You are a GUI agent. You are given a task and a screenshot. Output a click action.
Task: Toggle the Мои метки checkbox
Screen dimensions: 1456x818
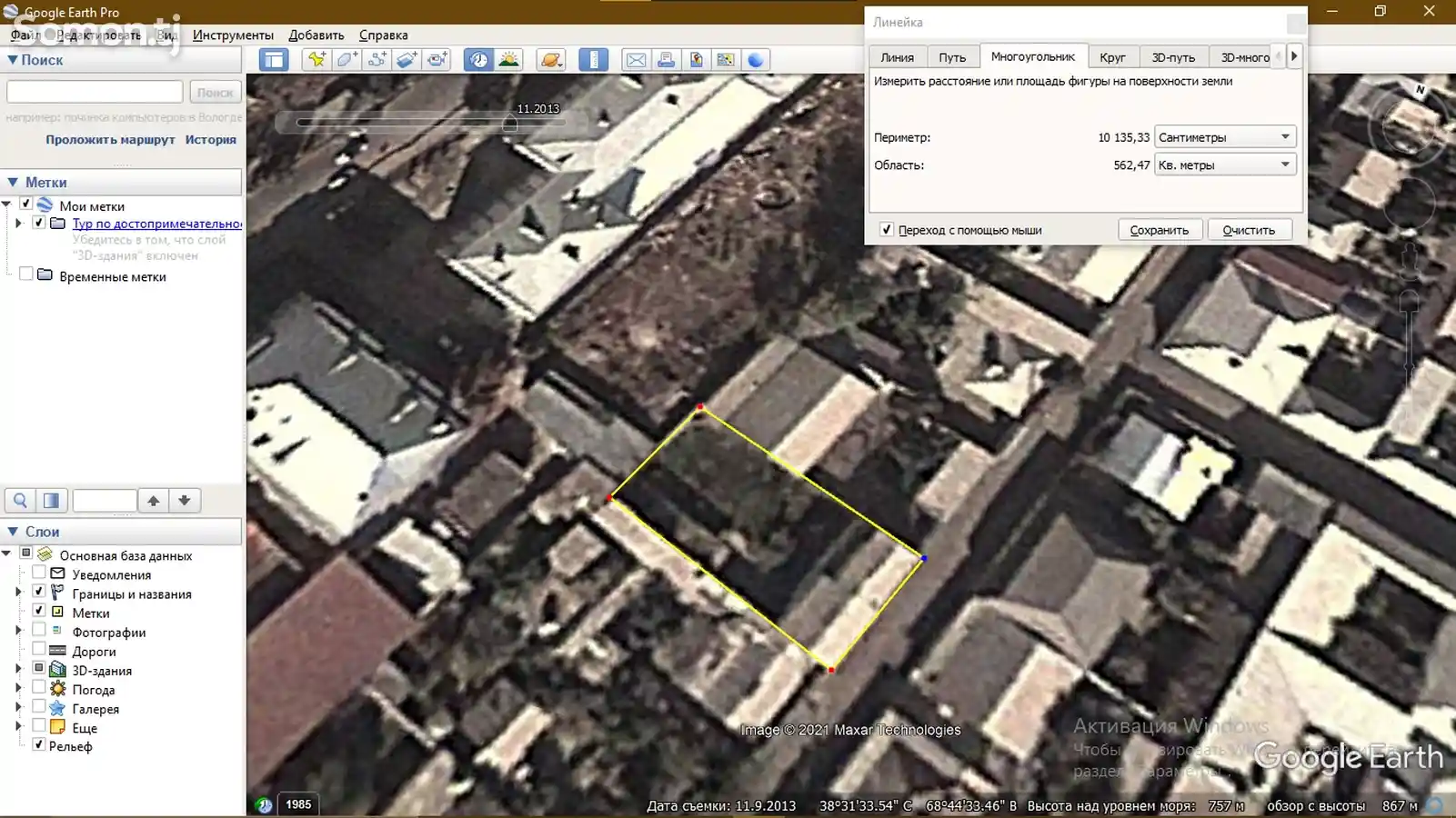point(25,204)
